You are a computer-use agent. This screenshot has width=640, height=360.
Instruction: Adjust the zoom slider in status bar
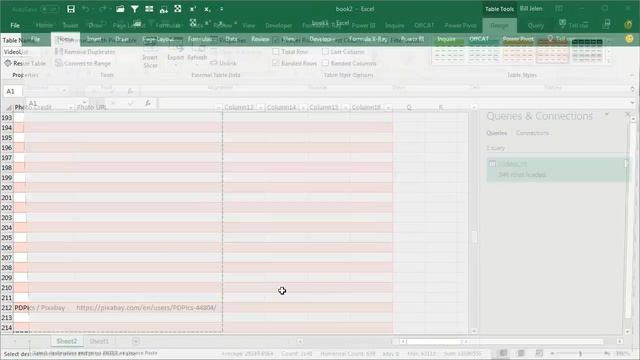[580, 353]
